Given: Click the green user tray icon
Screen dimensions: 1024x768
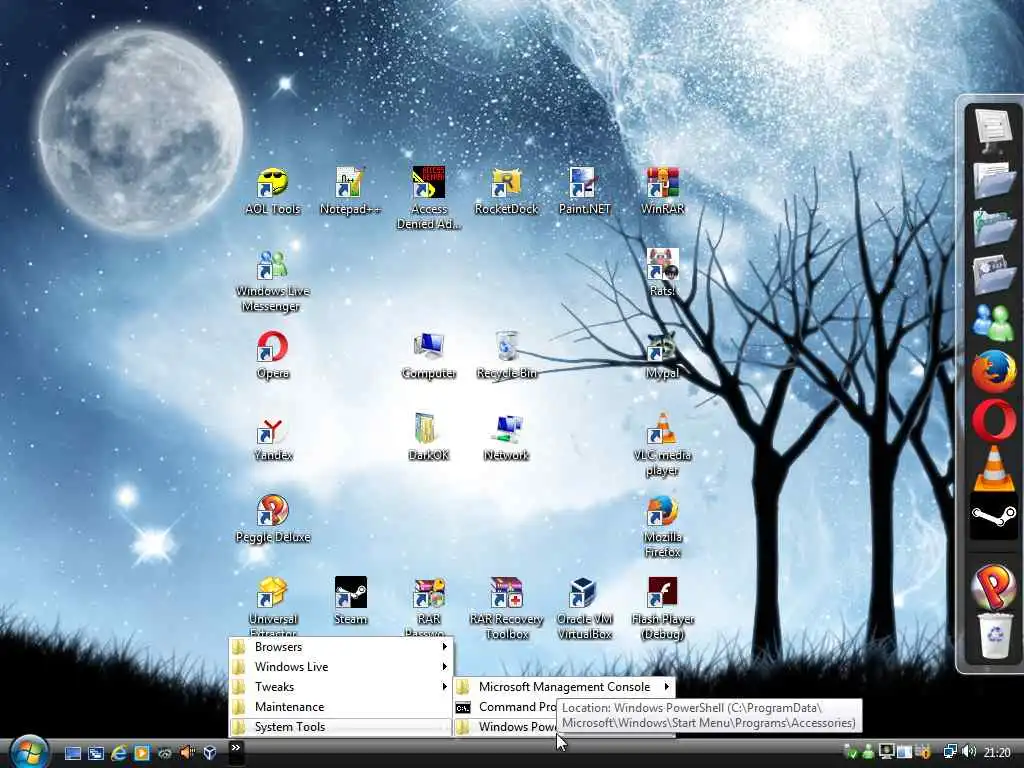Looking at the screenshot, I should pos(869,752).
